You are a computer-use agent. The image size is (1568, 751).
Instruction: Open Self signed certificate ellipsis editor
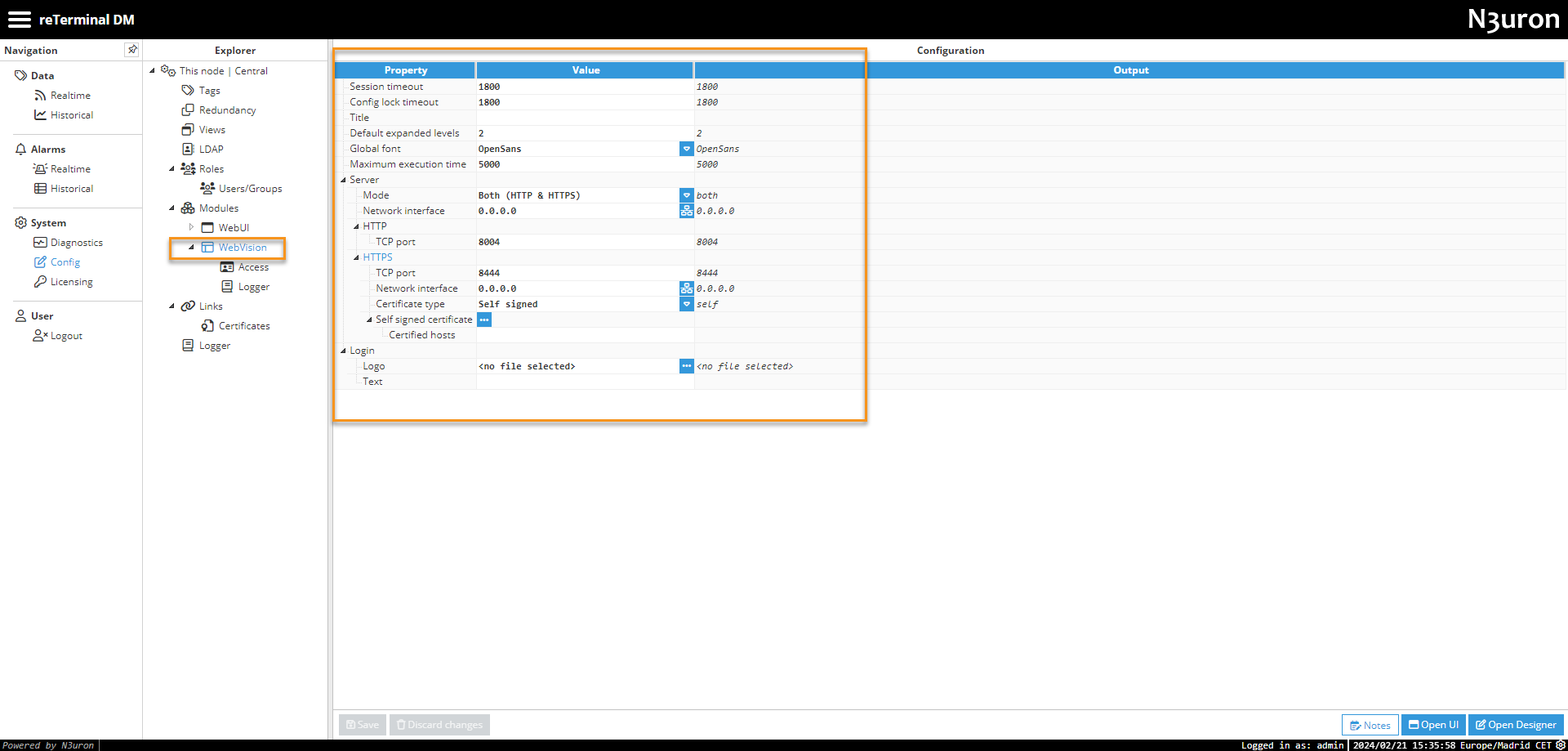click(x=484, y=320)
